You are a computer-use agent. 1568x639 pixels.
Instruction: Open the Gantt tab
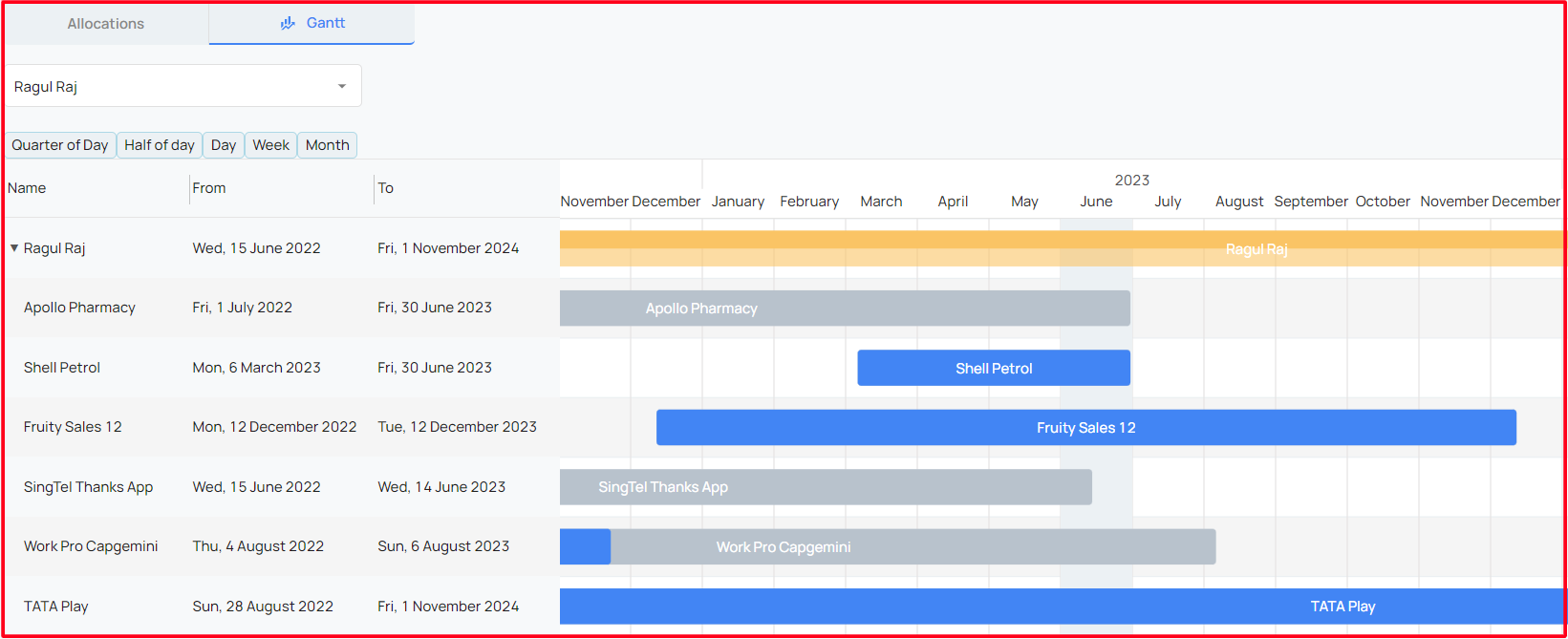[311, 24]
